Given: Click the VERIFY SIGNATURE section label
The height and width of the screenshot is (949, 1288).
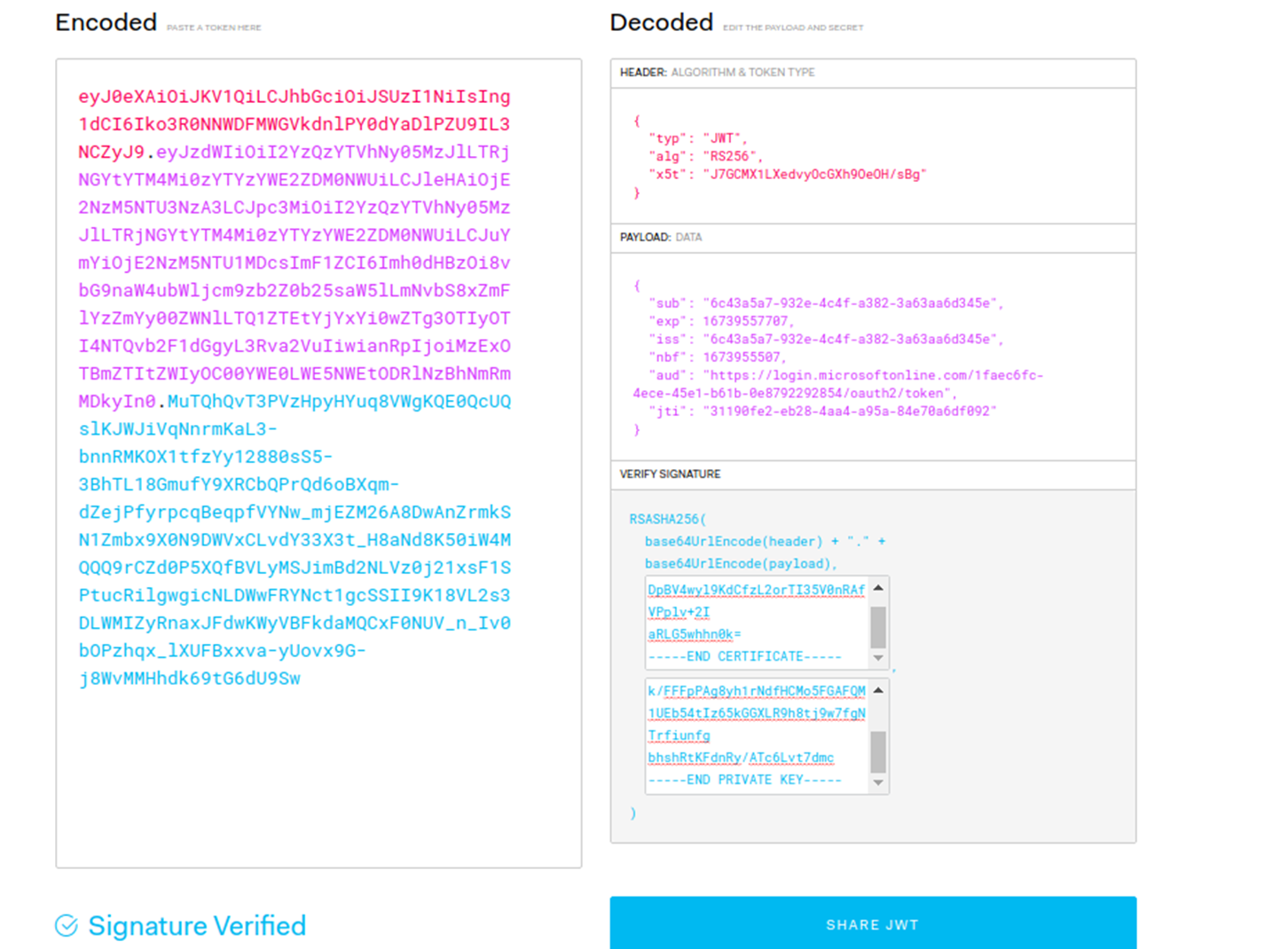Looking at the screenshot, I should 670,474.
